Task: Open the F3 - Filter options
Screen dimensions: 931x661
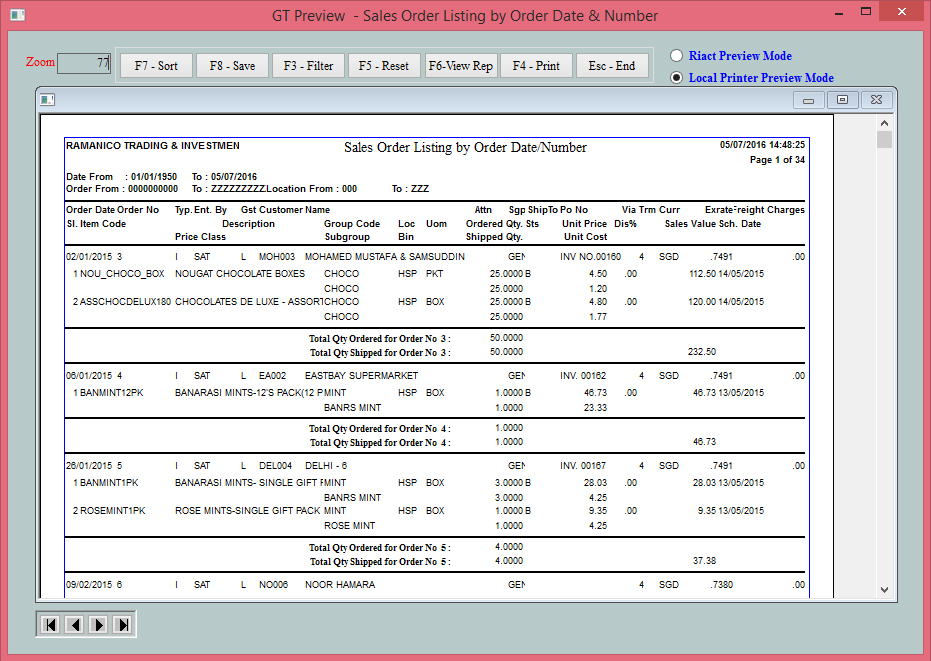Action: [x=308, y=66]
